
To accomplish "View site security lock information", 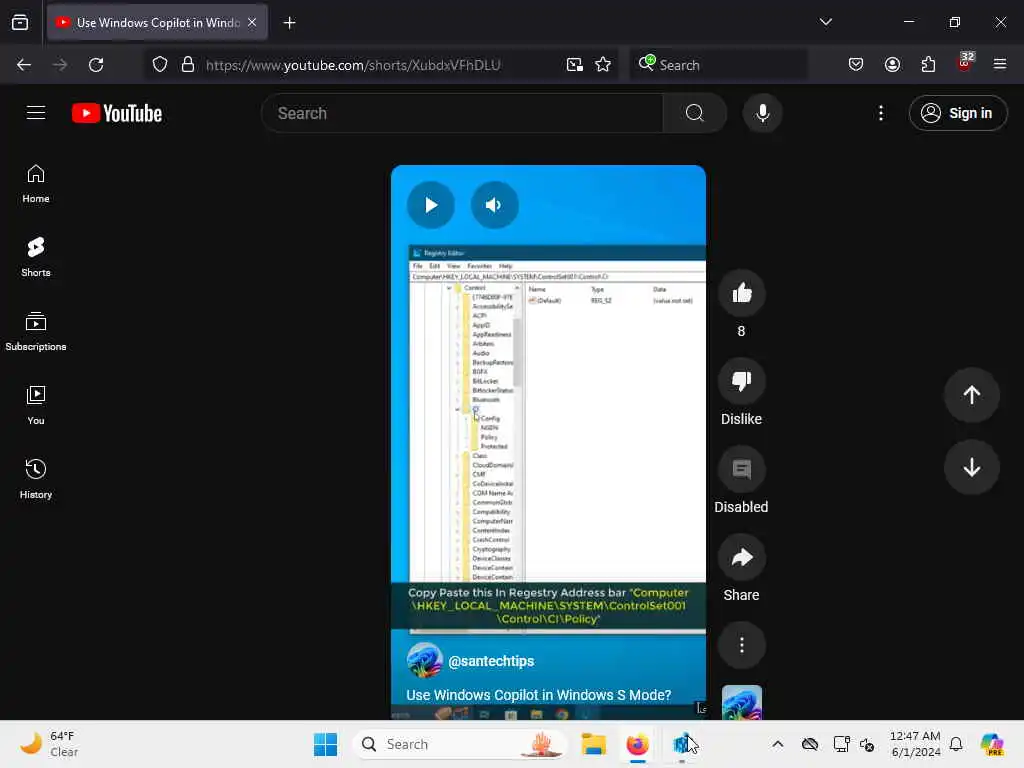I will [x=188, y=65].
